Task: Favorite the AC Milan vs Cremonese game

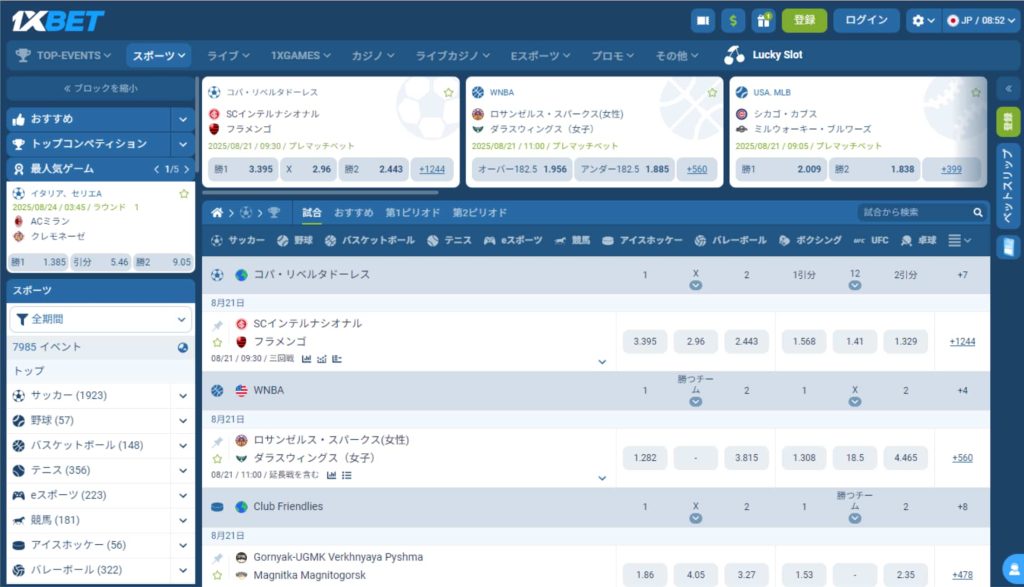Action: pyautogui.click(x=184, y=193)
